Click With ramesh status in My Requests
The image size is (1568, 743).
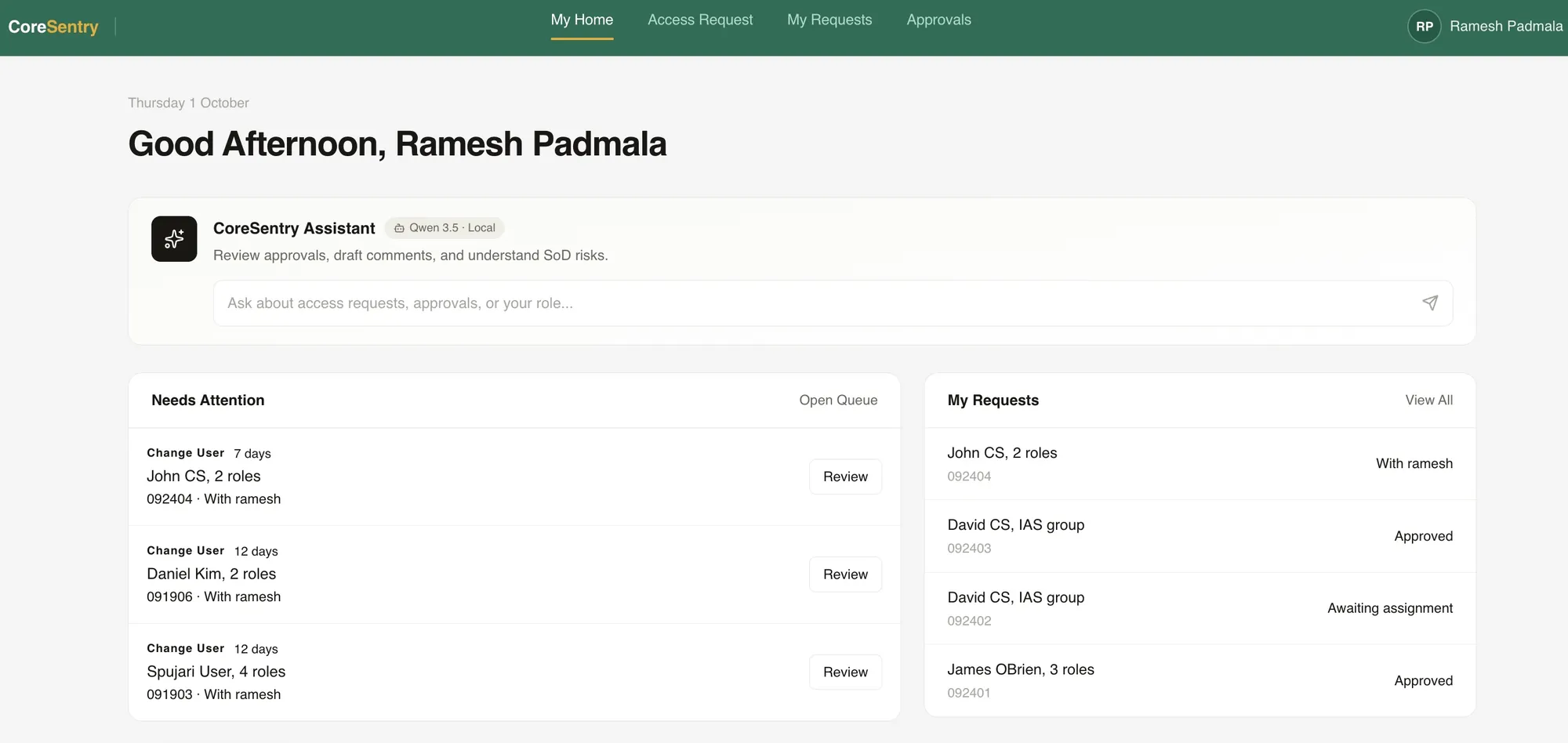(x=1414, y=464)
